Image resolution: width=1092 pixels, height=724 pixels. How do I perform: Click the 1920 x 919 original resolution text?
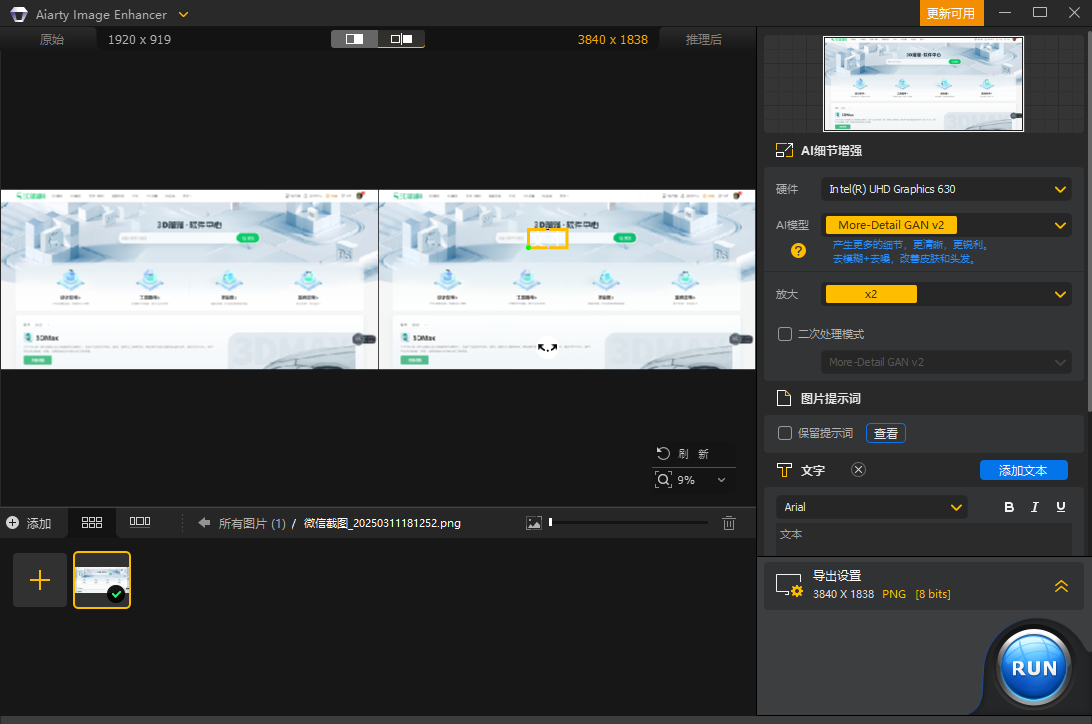(139, 40)
